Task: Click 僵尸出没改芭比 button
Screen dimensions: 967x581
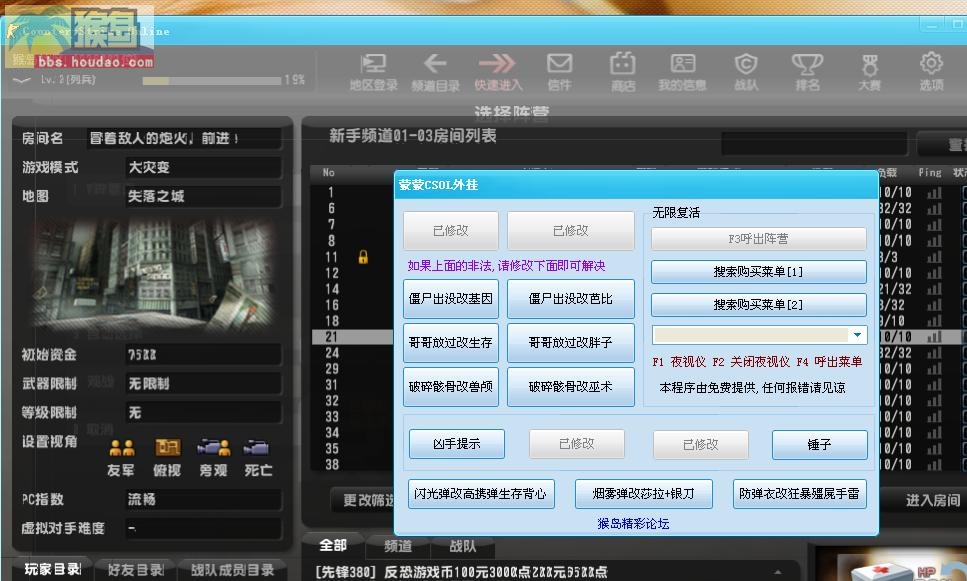Action: pyautogui.click(x=570, y=299)
